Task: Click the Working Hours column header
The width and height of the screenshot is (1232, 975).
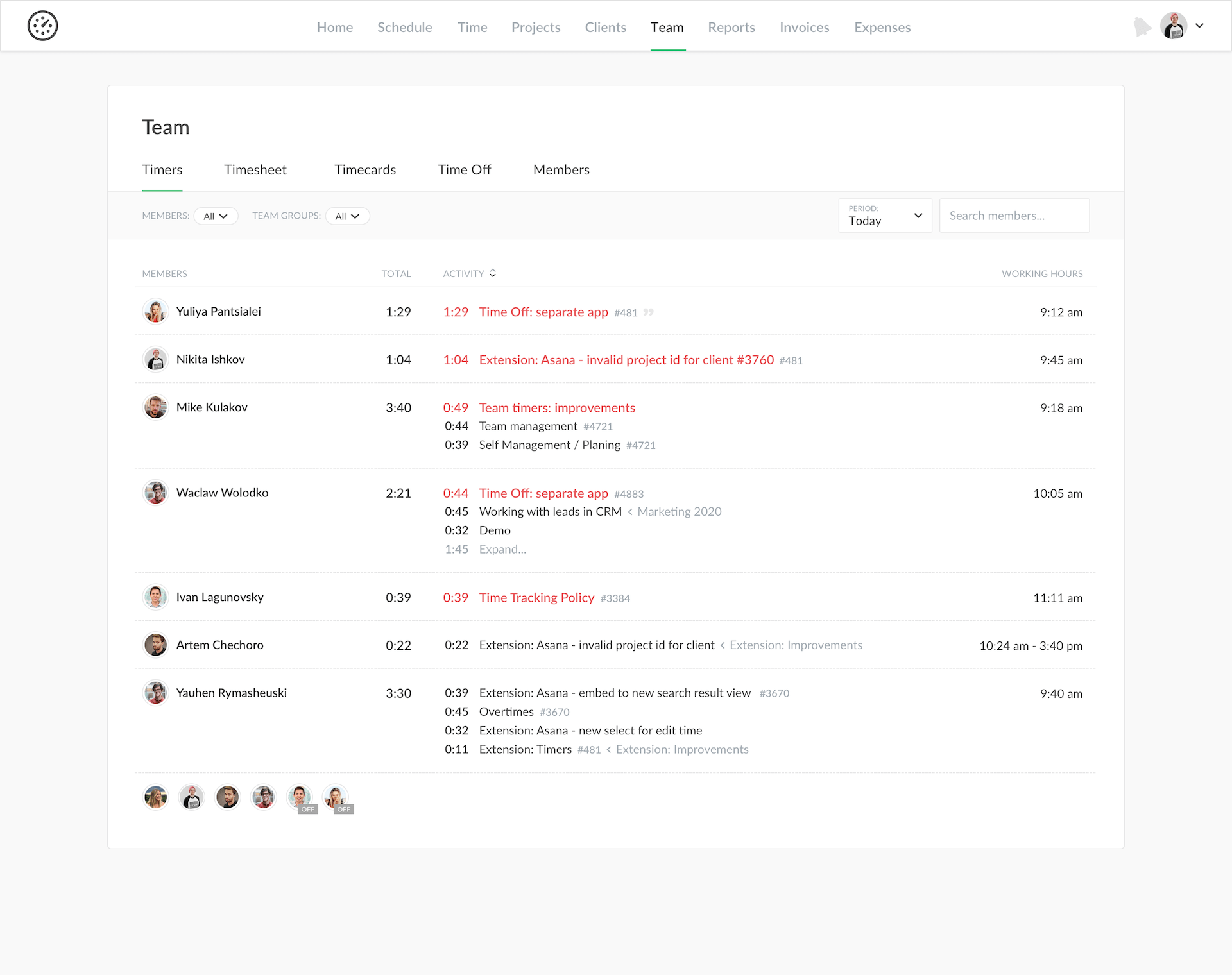Action: pyautogui.click(x=1042, y=274)
